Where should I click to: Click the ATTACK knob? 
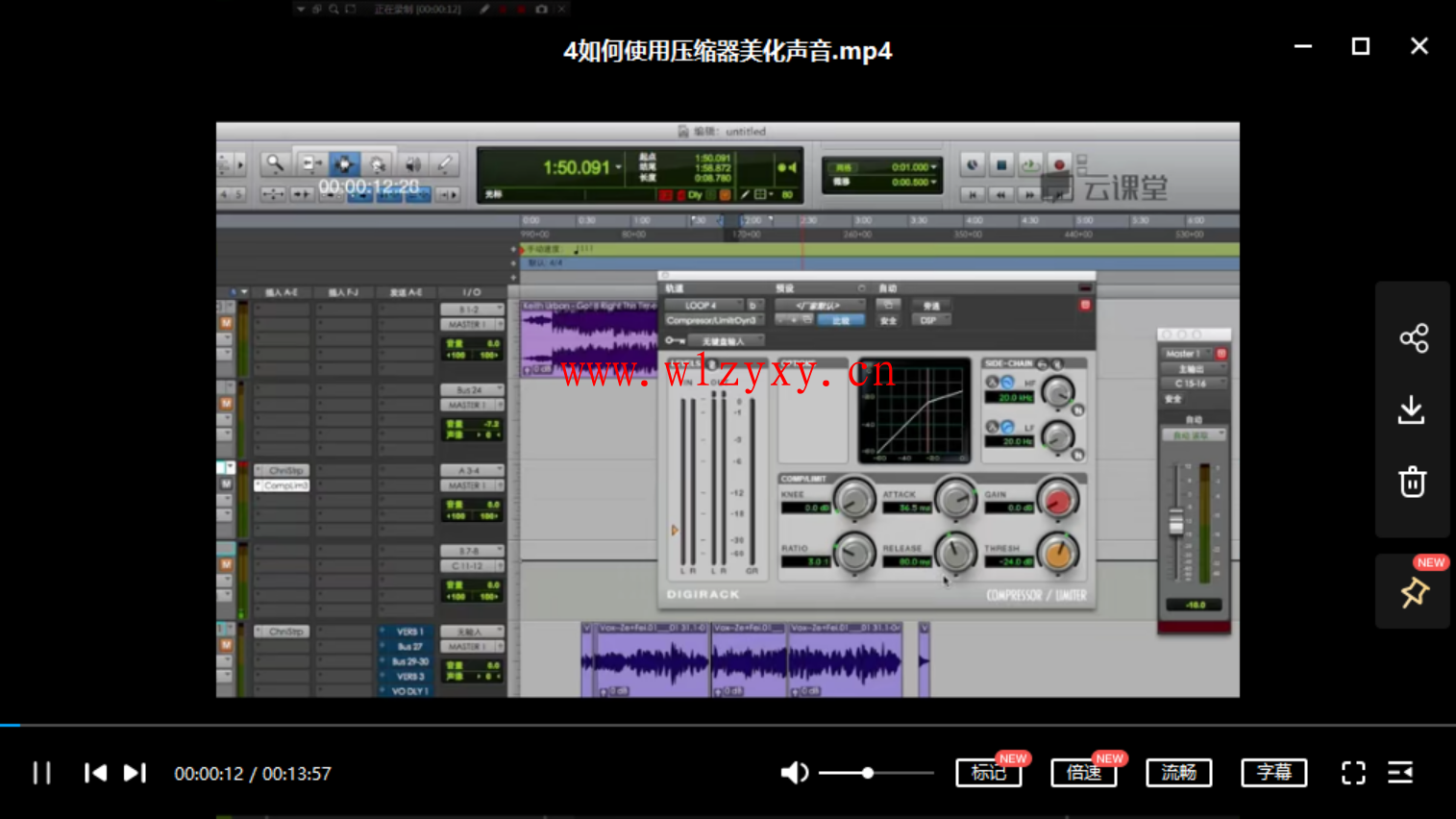pos(955,499)
